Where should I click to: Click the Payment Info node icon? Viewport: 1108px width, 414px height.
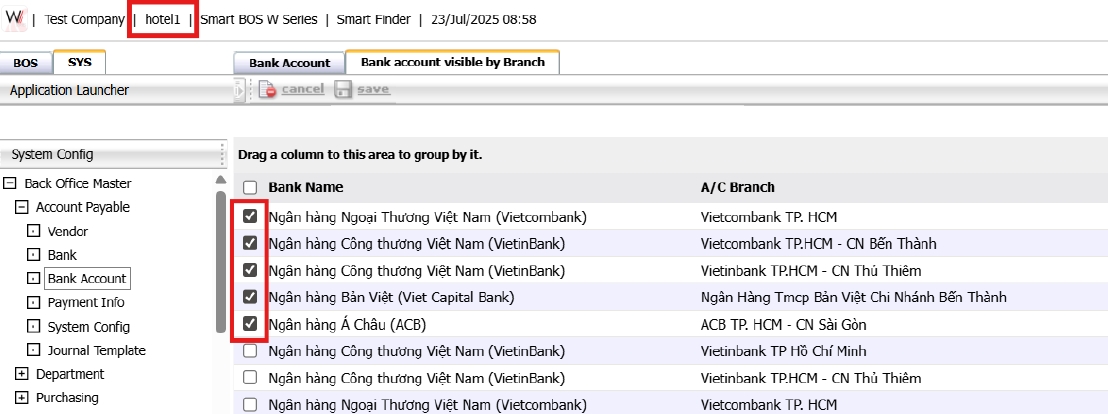coord(34,302)
